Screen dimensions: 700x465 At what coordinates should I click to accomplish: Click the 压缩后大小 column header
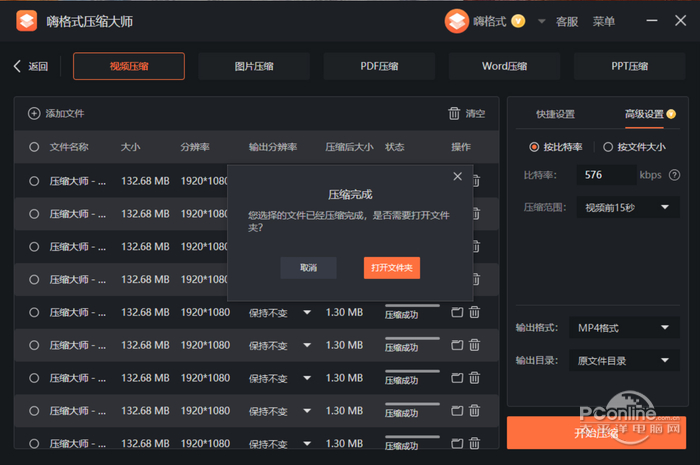coord(349,147)
